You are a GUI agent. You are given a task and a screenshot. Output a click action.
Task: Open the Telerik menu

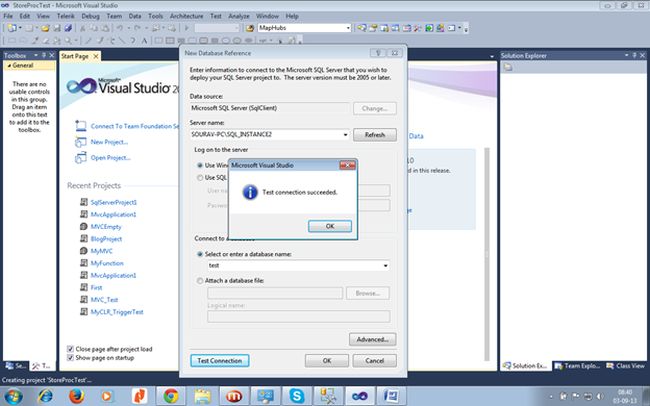click(65, 16)
